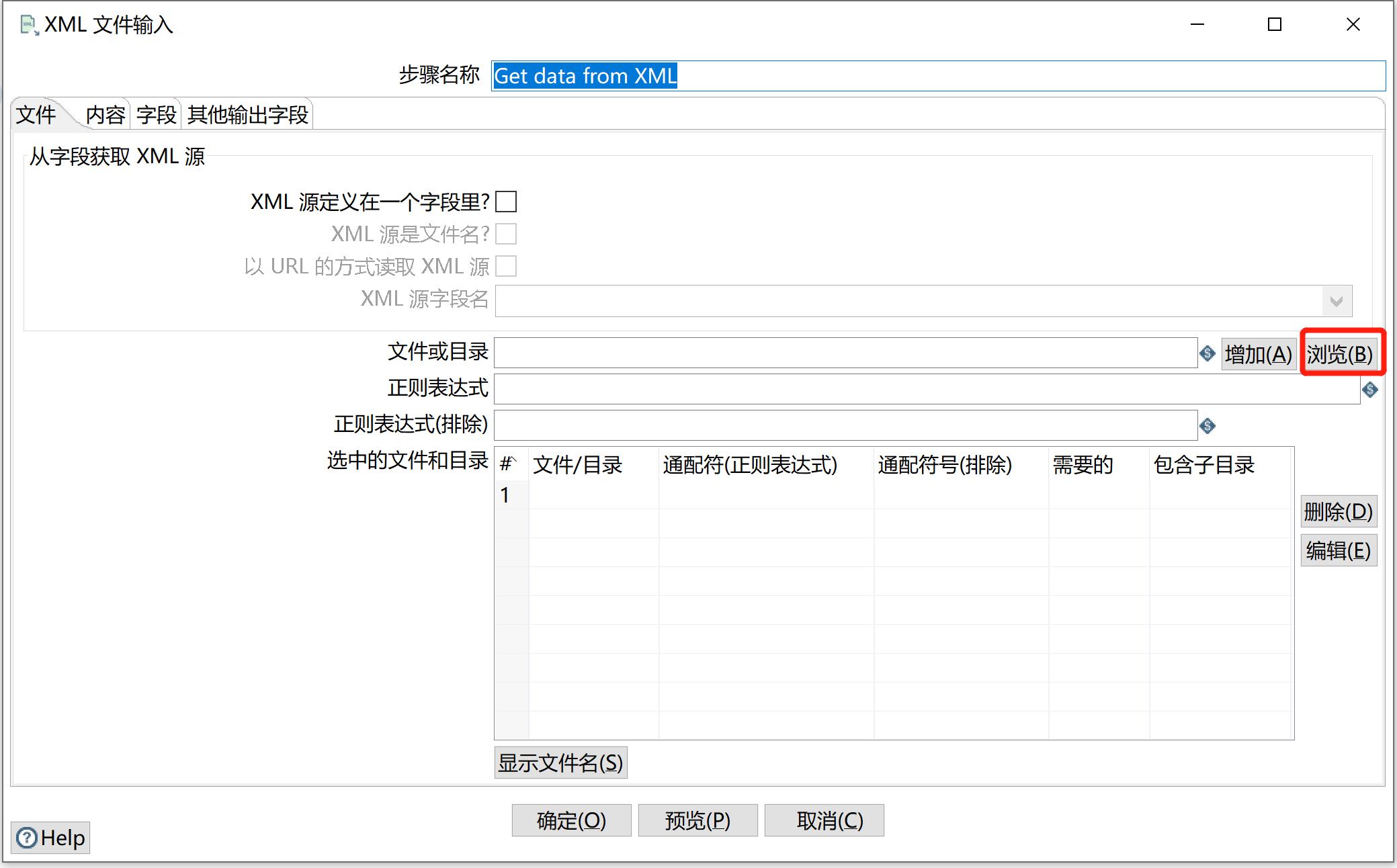This screenshot has height=868, width=1397.
Task: Click the 通配符(正则表达式) column header
Action: [x=766, y=464]
